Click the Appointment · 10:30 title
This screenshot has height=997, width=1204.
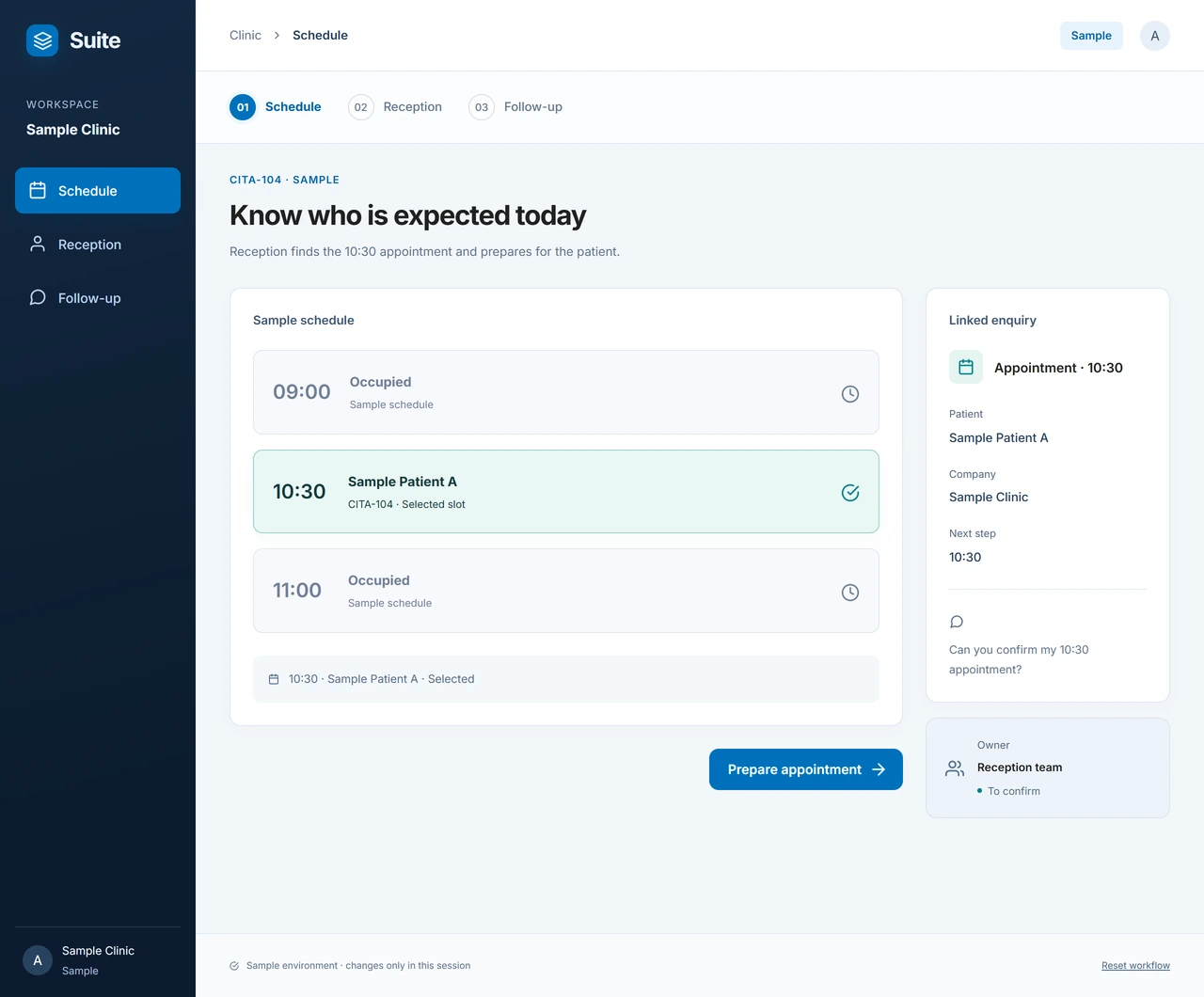coord(1058,368)
